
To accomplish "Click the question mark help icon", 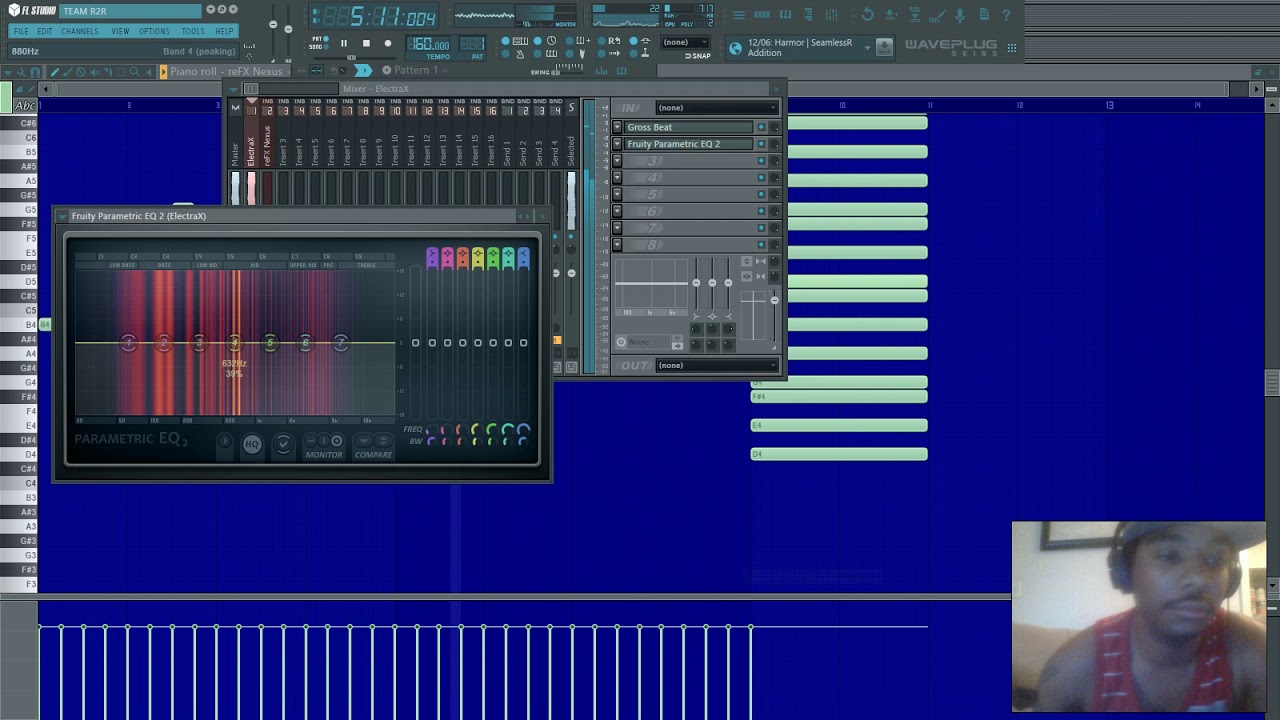I will [1006, 15].
